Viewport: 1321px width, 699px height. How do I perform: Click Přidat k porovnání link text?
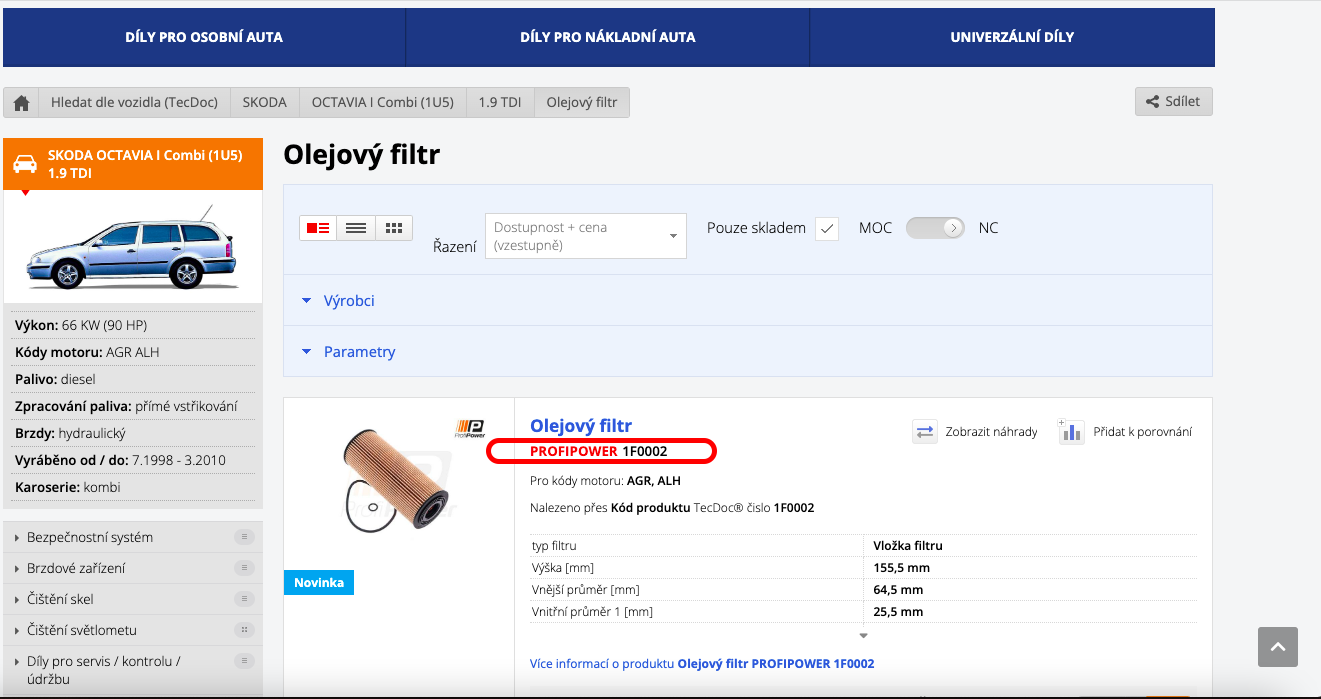tap(1143, 432)
